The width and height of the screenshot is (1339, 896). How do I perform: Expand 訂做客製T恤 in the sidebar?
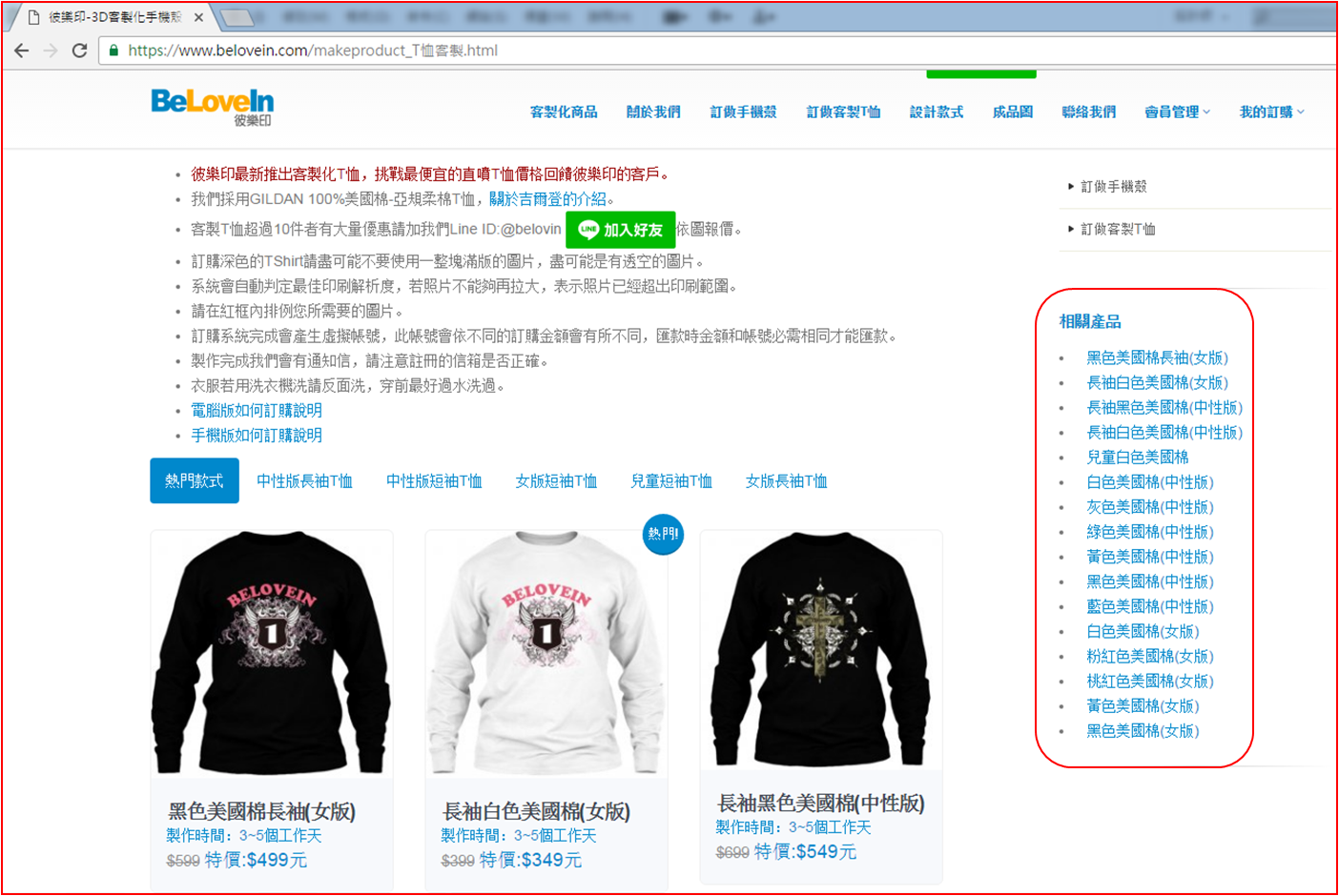[1117, 229]
